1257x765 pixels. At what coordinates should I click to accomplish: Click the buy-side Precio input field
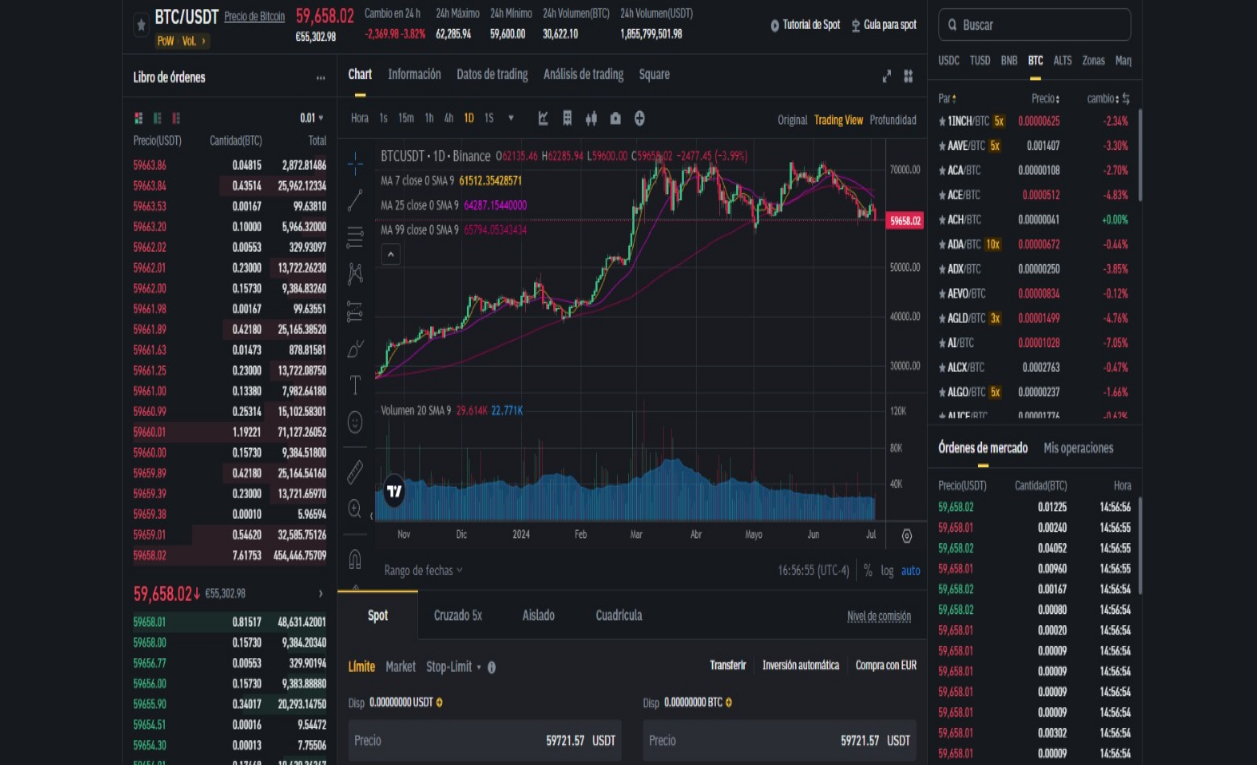click(485, 741)
